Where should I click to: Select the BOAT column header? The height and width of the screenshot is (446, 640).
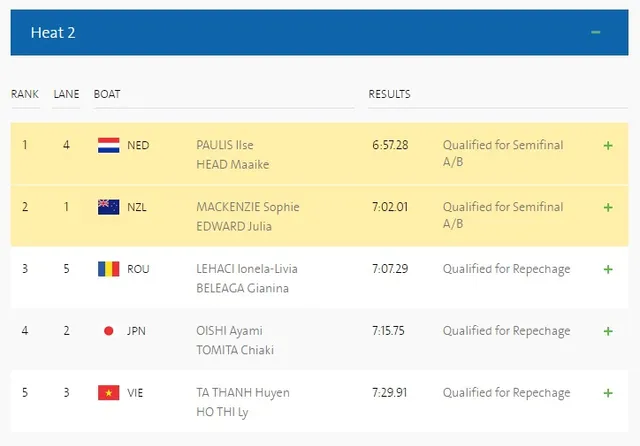point(107,94)
